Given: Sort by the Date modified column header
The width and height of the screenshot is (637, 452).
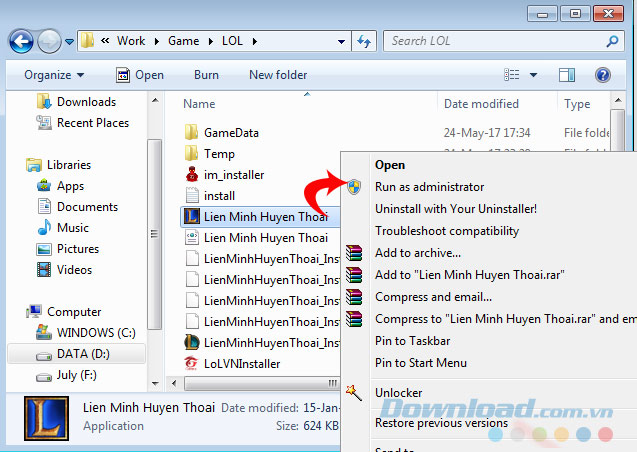Looking at the screenshot, I should pyautogui.click(x=481, y=104).
